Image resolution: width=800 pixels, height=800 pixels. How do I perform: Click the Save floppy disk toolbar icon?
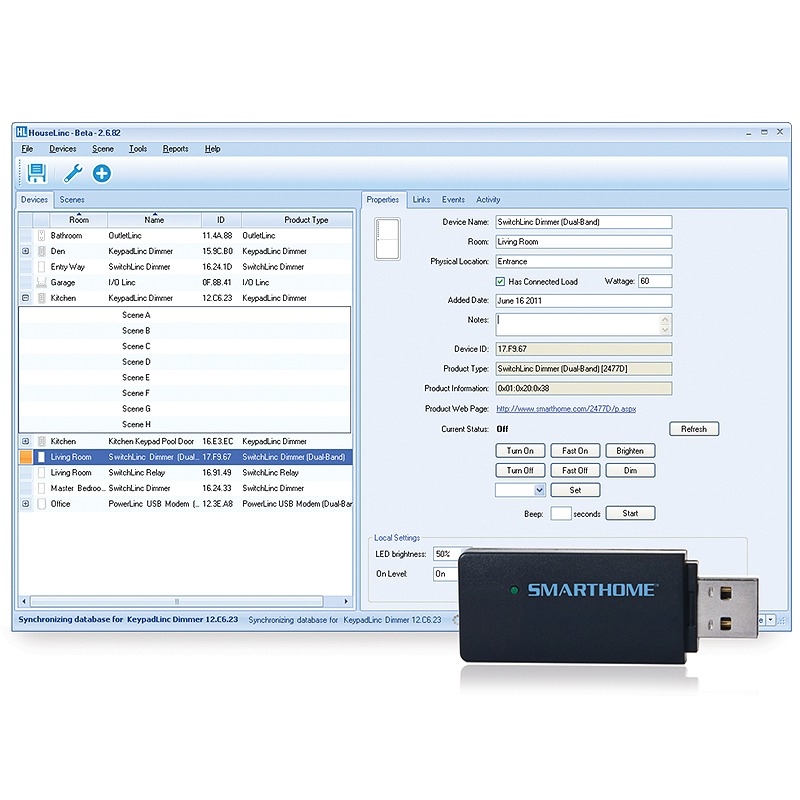click(37, 174)
